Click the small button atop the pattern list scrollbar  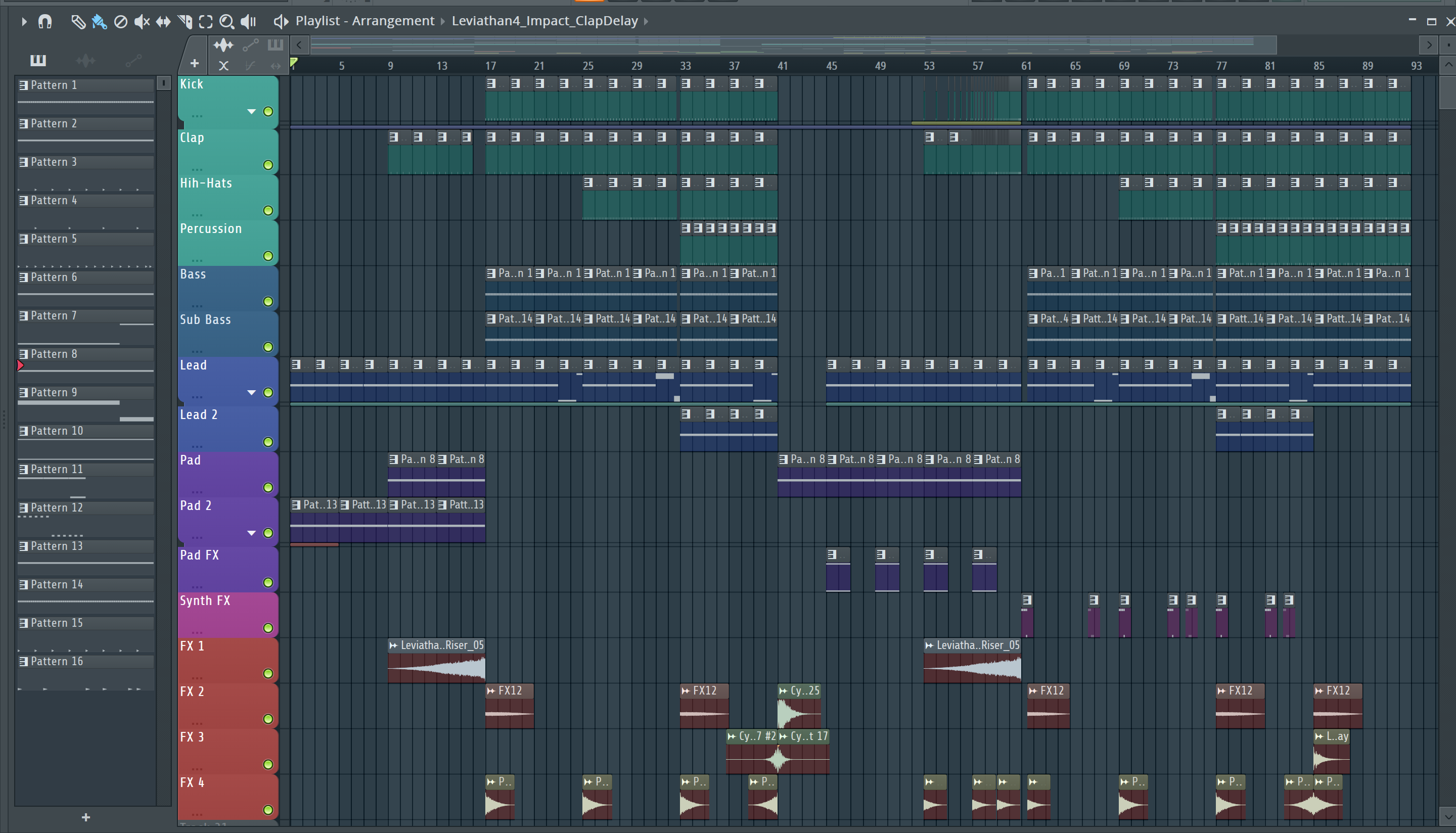(x=164, y=83)
